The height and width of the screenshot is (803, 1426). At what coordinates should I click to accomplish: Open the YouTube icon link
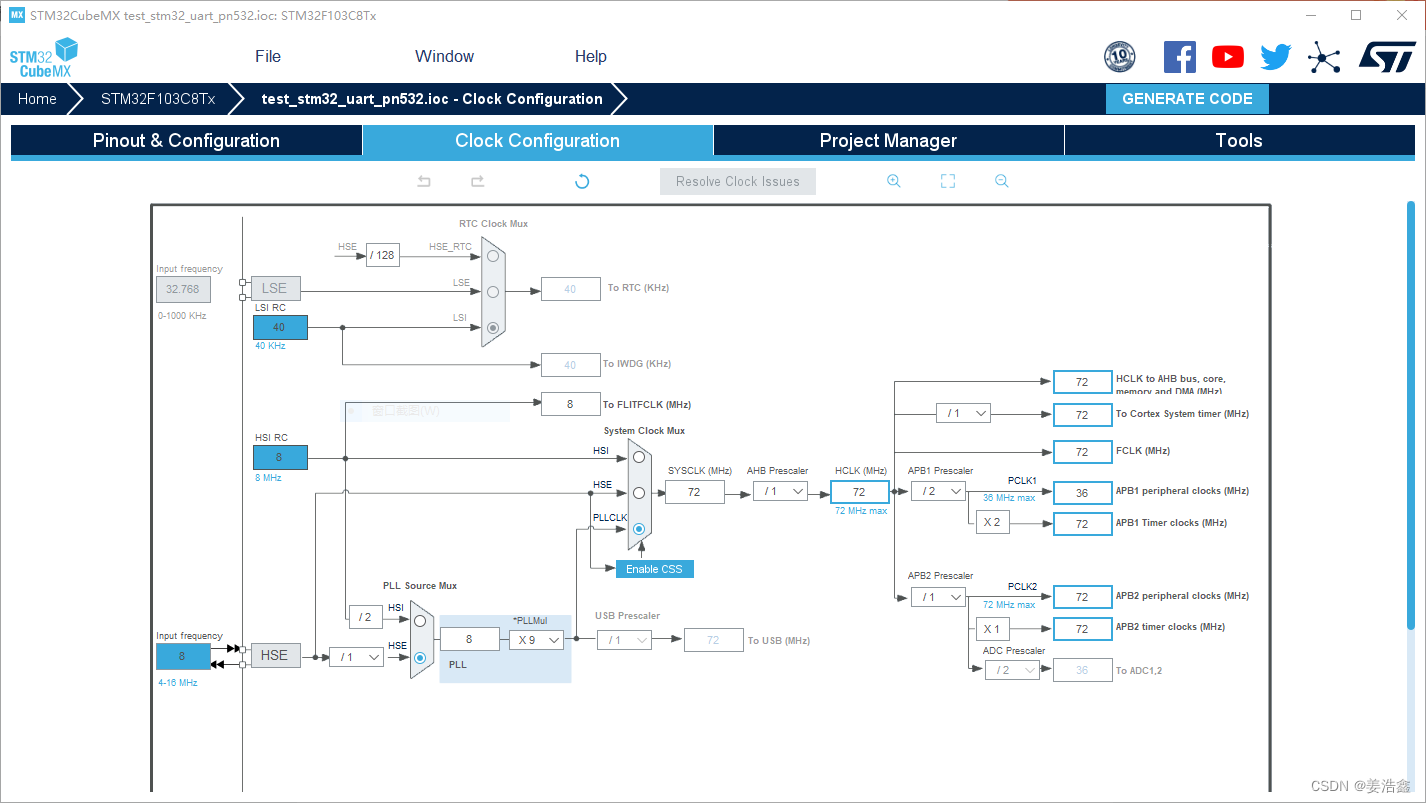[1228, 57]
